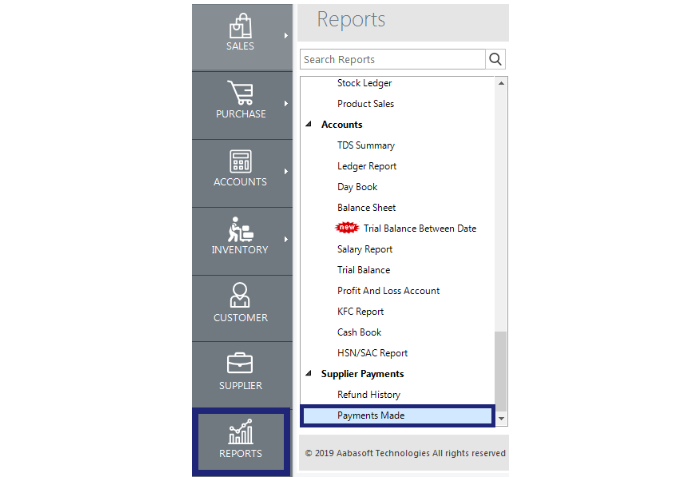The width and height of the screenshot is (700, 477).
Task: Open the Trial Balance report
Action: [x=364, y=270]
